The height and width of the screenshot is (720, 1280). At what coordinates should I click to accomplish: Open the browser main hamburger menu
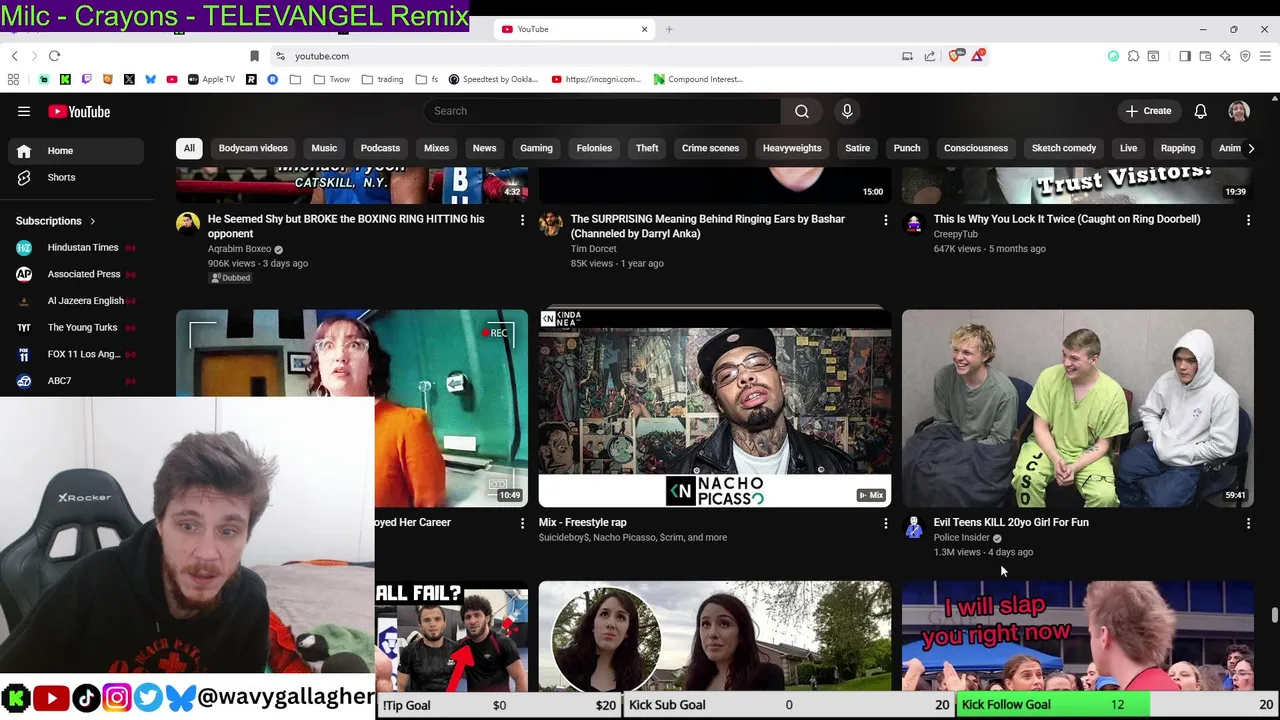1266,56
